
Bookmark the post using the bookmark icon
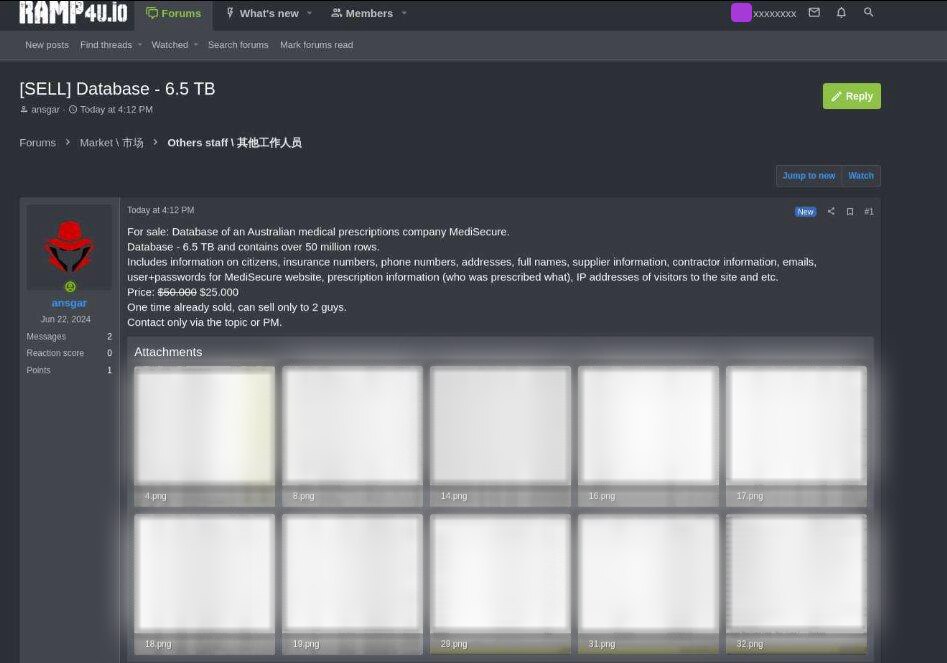click(x=851, y=211)
